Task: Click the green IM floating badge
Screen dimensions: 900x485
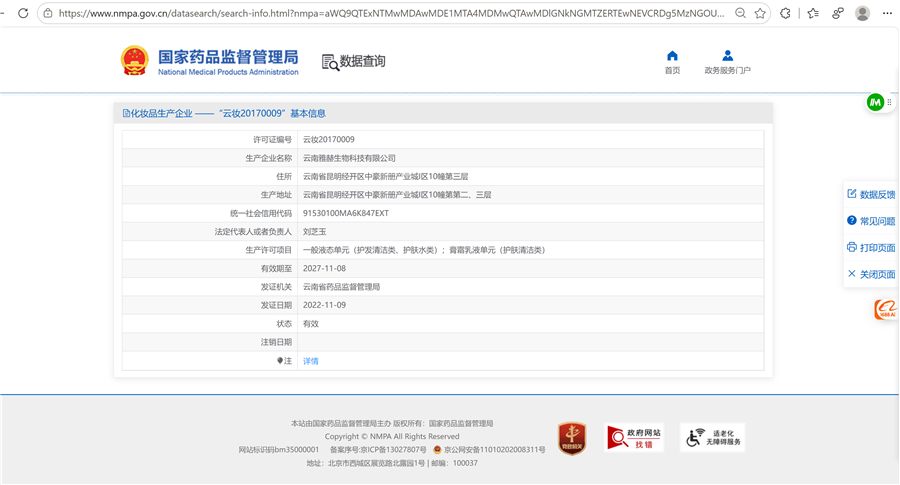Action: click(875, 102)
